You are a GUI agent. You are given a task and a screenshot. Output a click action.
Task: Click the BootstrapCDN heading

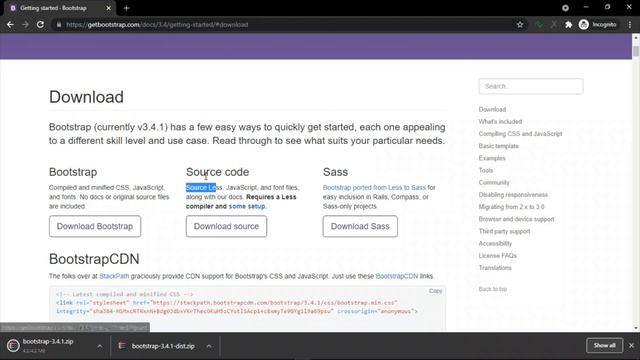click(94, 259)
